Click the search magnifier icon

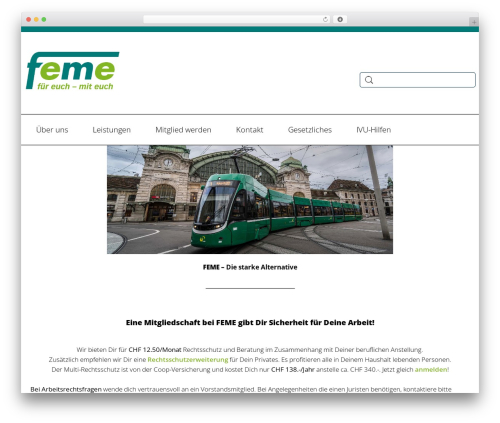coord(369,80)
